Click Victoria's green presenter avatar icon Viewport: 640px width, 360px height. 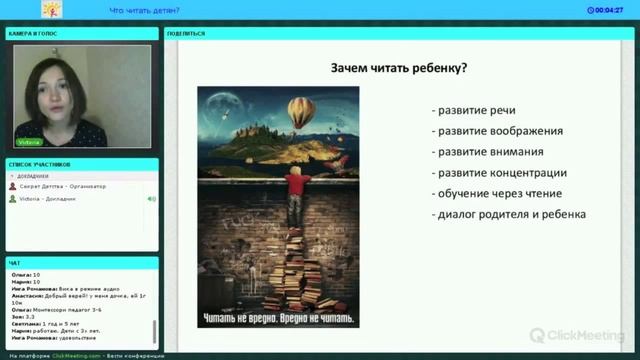point(13,199)
